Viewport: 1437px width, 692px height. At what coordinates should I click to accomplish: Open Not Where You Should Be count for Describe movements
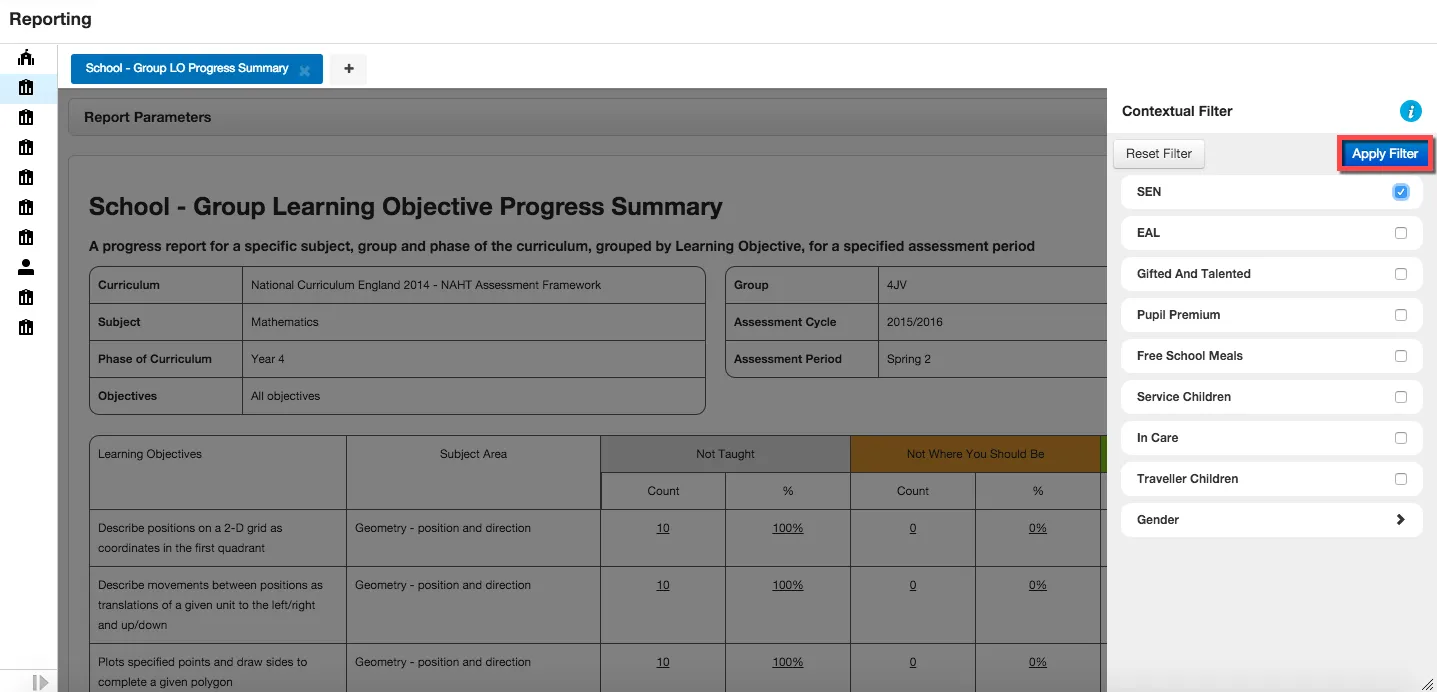tap(913, 585)
